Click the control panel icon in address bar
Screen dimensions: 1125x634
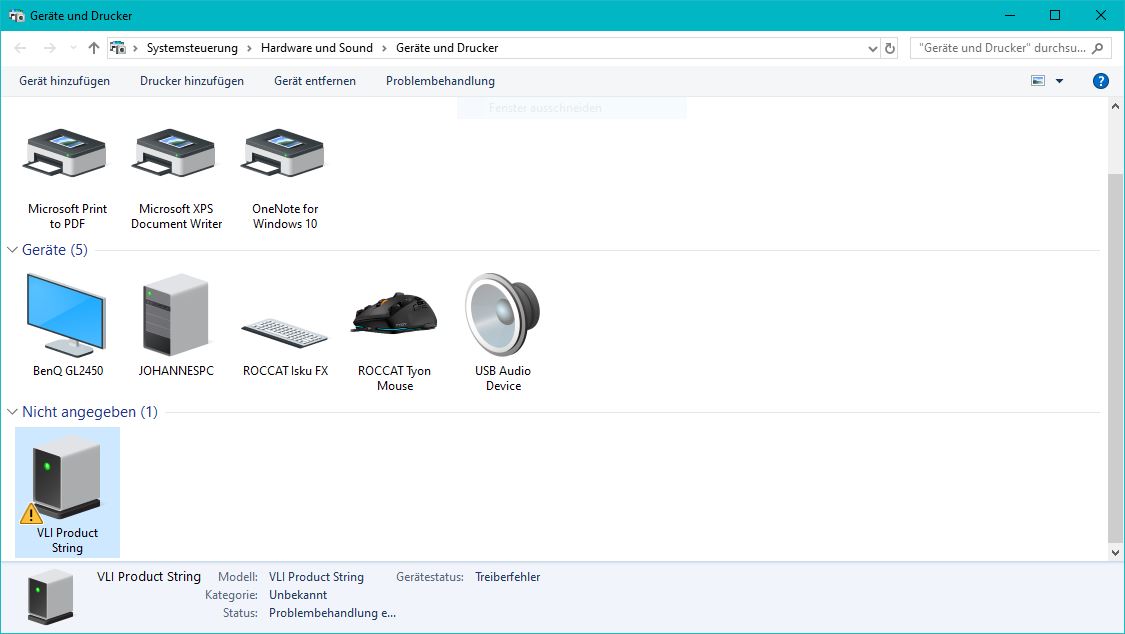click(x=118, y=48)
